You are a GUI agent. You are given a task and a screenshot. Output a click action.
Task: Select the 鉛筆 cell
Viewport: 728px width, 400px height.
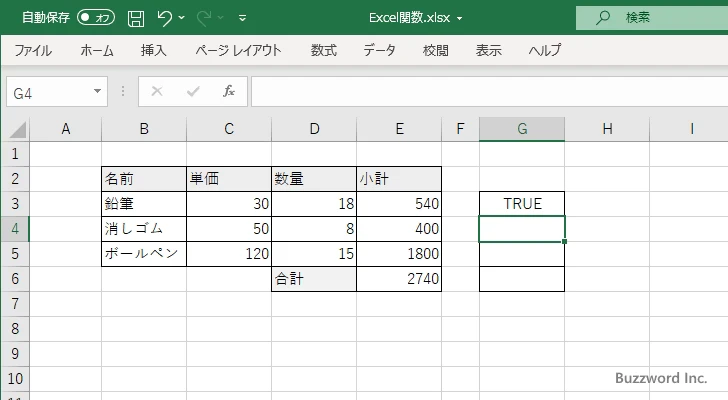(x=144, y=204)
